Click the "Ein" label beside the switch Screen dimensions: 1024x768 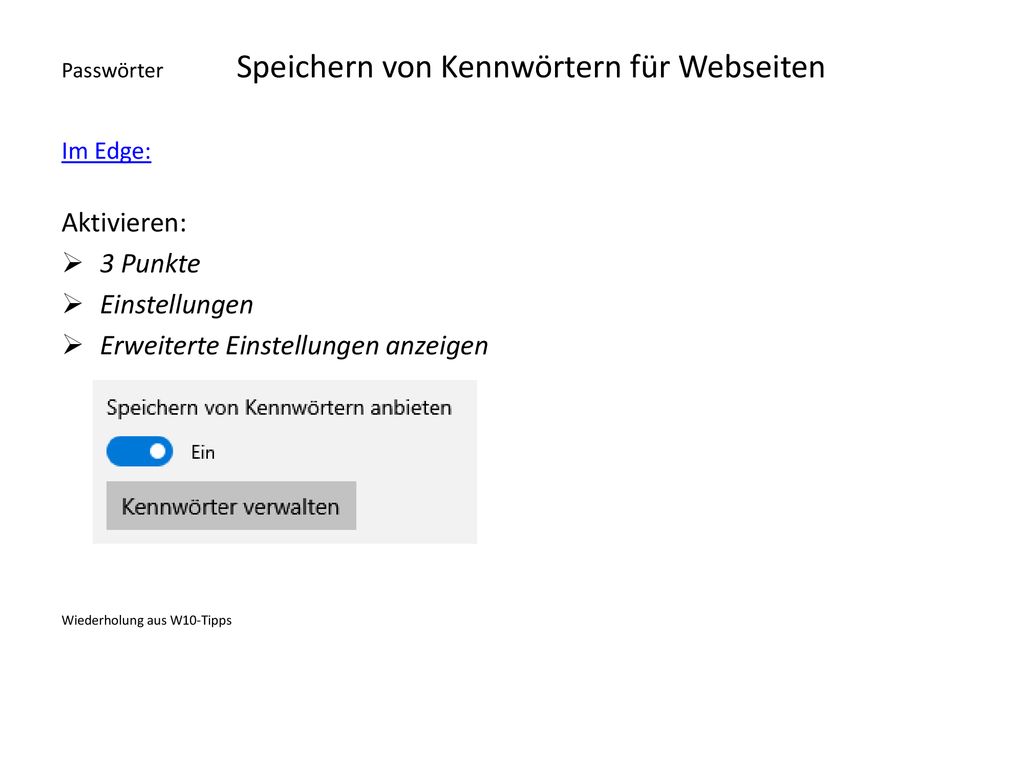(202, 452)
